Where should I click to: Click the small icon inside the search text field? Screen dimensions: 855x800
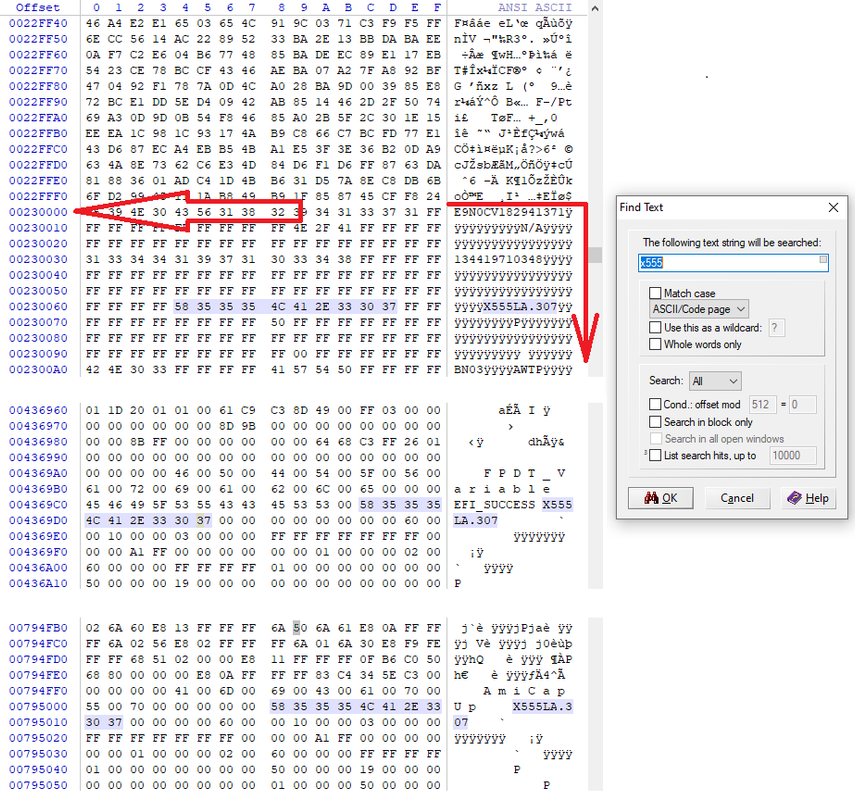point(823,260)
